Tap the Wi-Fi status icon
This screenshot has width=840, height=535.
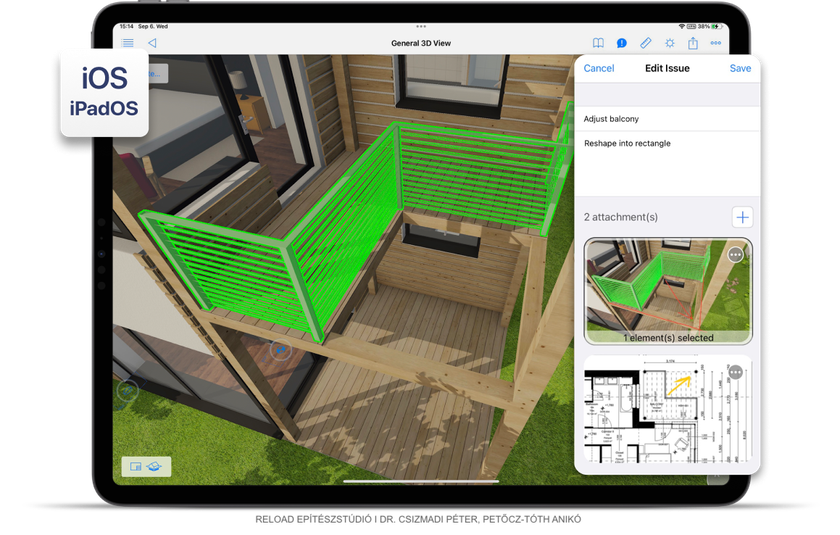681,26
